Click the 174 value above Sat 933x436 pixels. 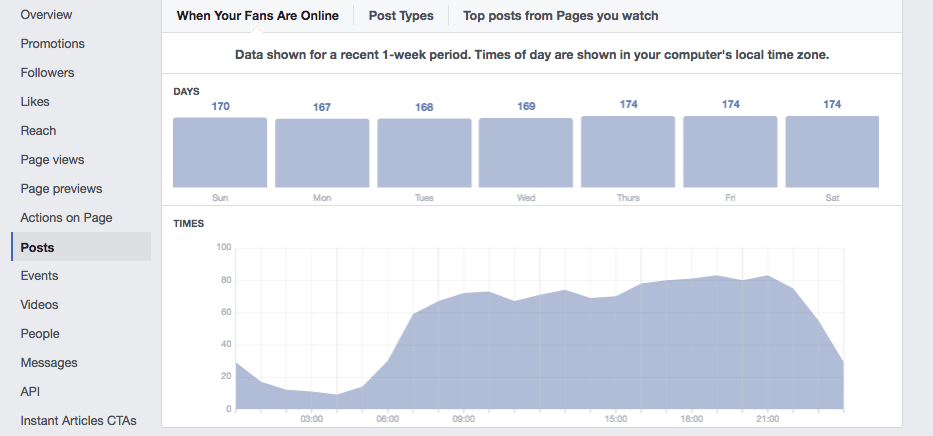(832, 104)
